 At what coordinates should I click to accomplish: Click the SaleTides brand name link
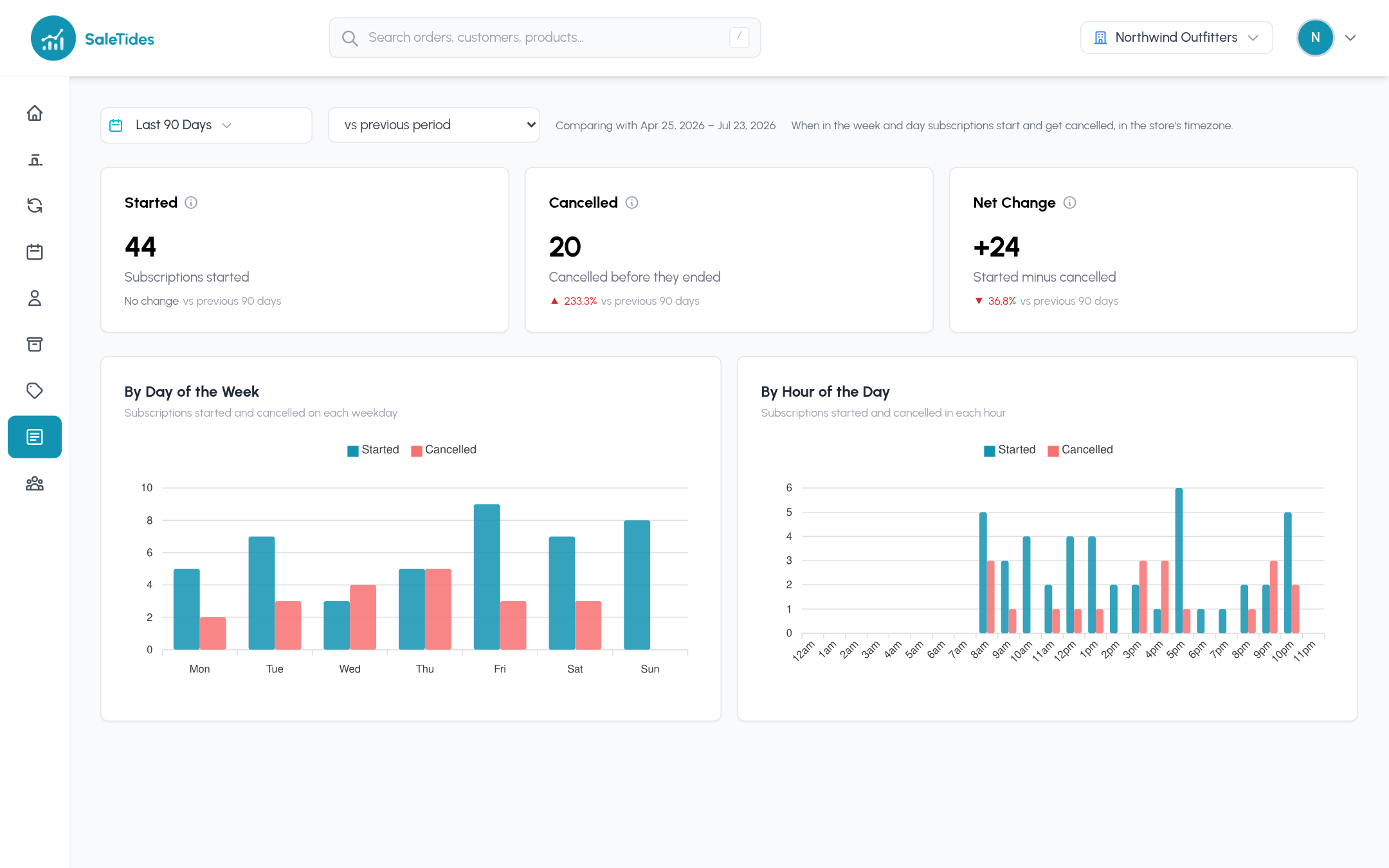[120, 39]
